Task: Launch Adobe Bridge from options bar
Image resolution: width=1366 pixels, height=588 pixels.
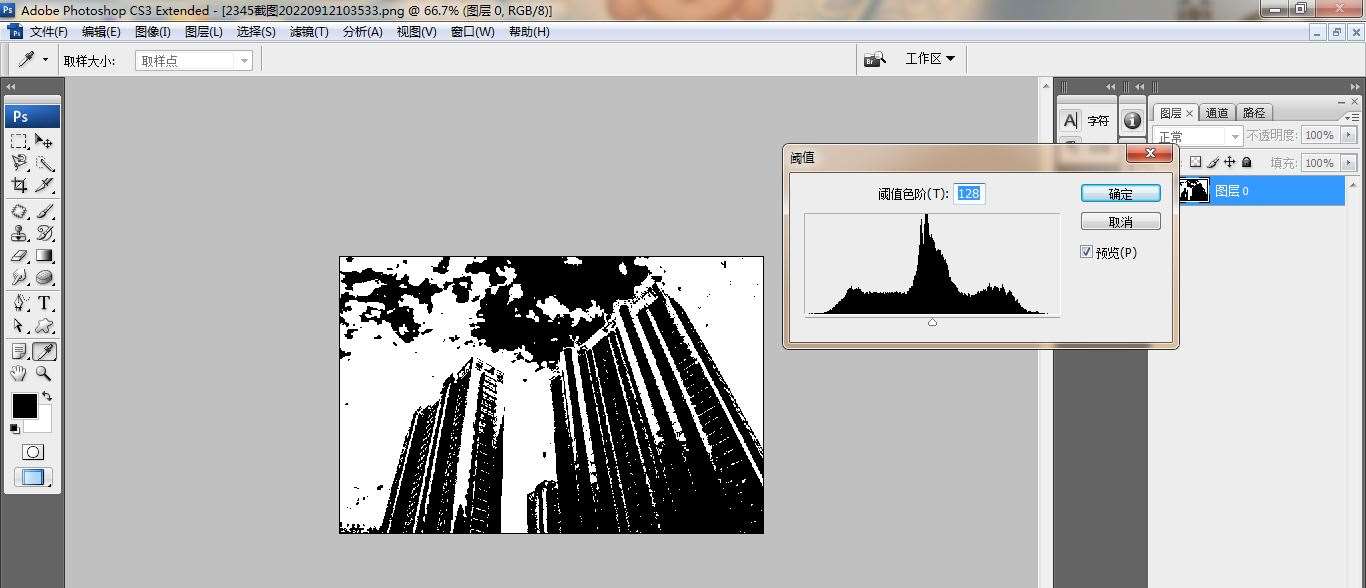Action: (x=875, y=60)
